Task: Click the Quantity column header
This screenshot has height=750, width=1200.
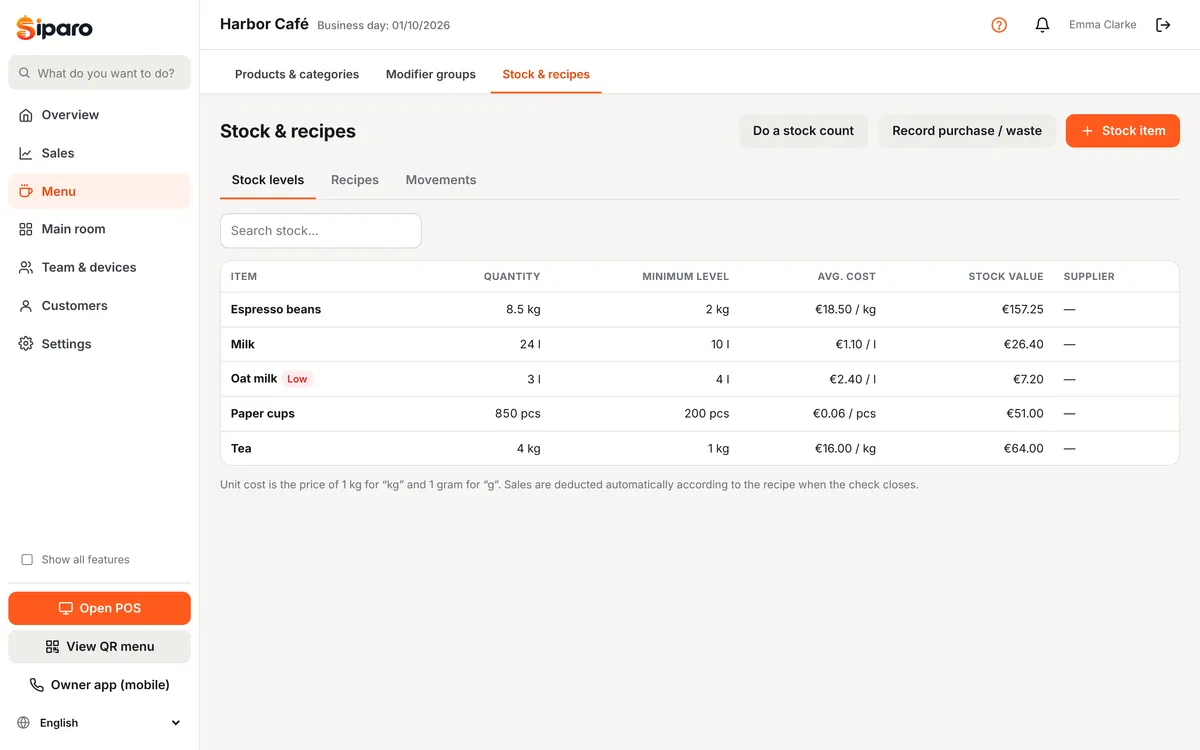Action: (x=512, y=277)
